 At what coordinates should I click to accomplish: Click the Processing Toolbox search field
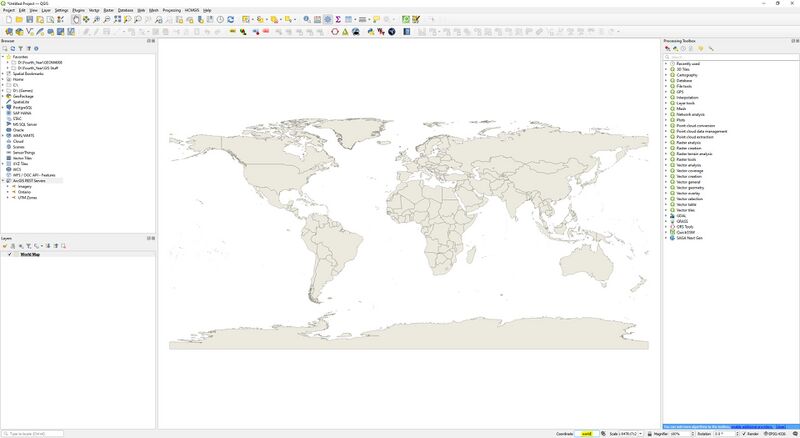(730, 57)
